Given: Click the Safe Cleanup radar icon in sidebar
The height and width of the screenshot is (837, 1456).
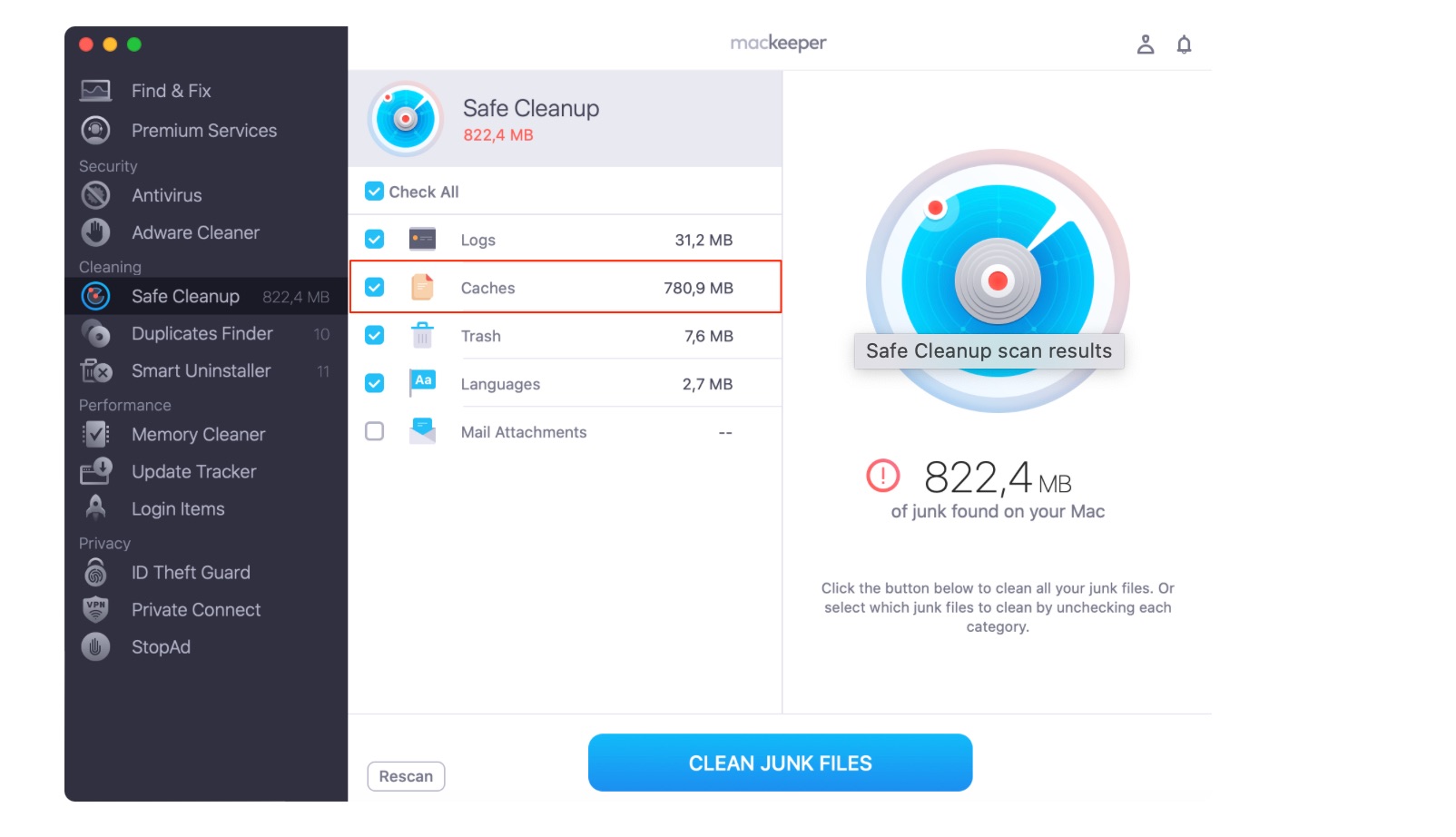Looking at the screenshot, I should (x=95, y=295).
